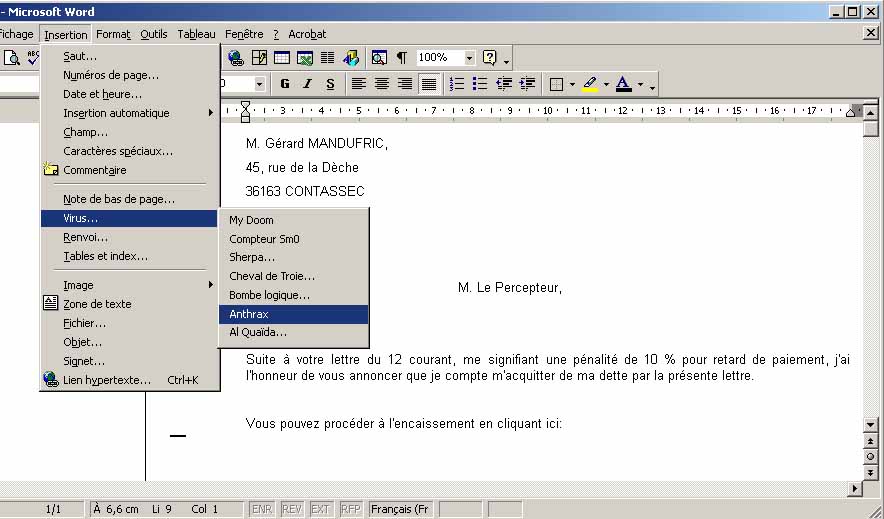Choose My Doom from the submenu
The width and height of the screenshot is (884, 519).
(x=294, y=220)
